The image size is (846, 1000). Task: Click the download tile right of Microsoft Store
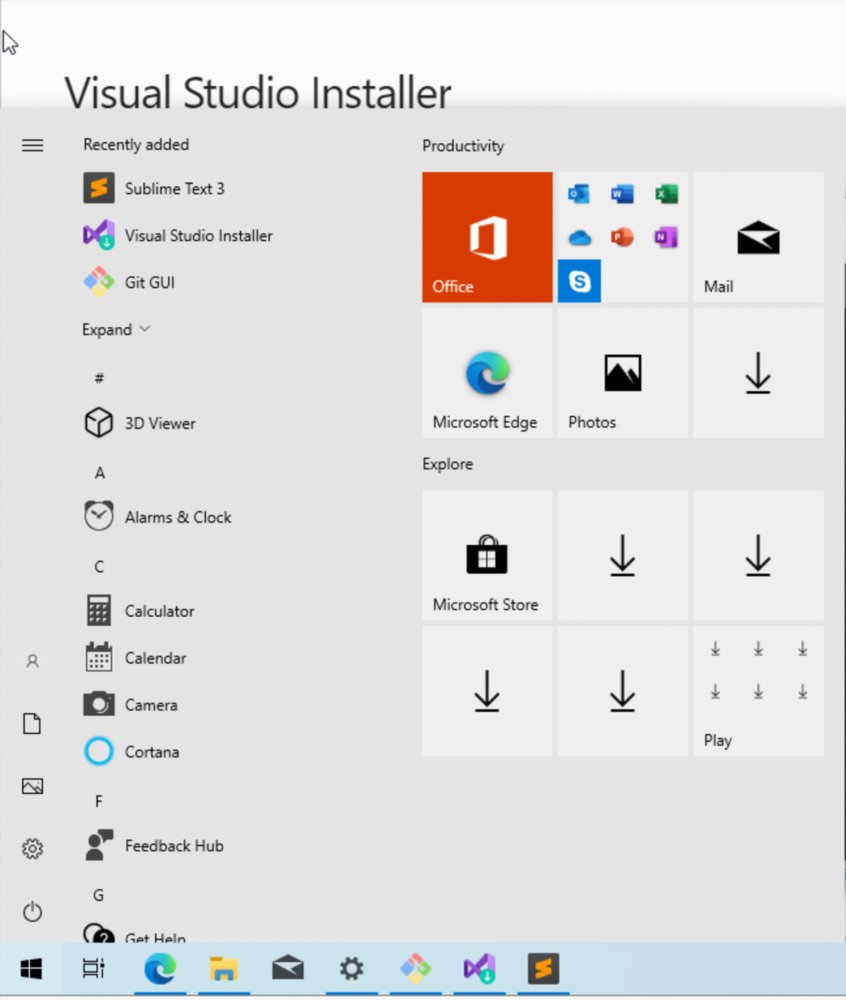click(x=623, y=555)
